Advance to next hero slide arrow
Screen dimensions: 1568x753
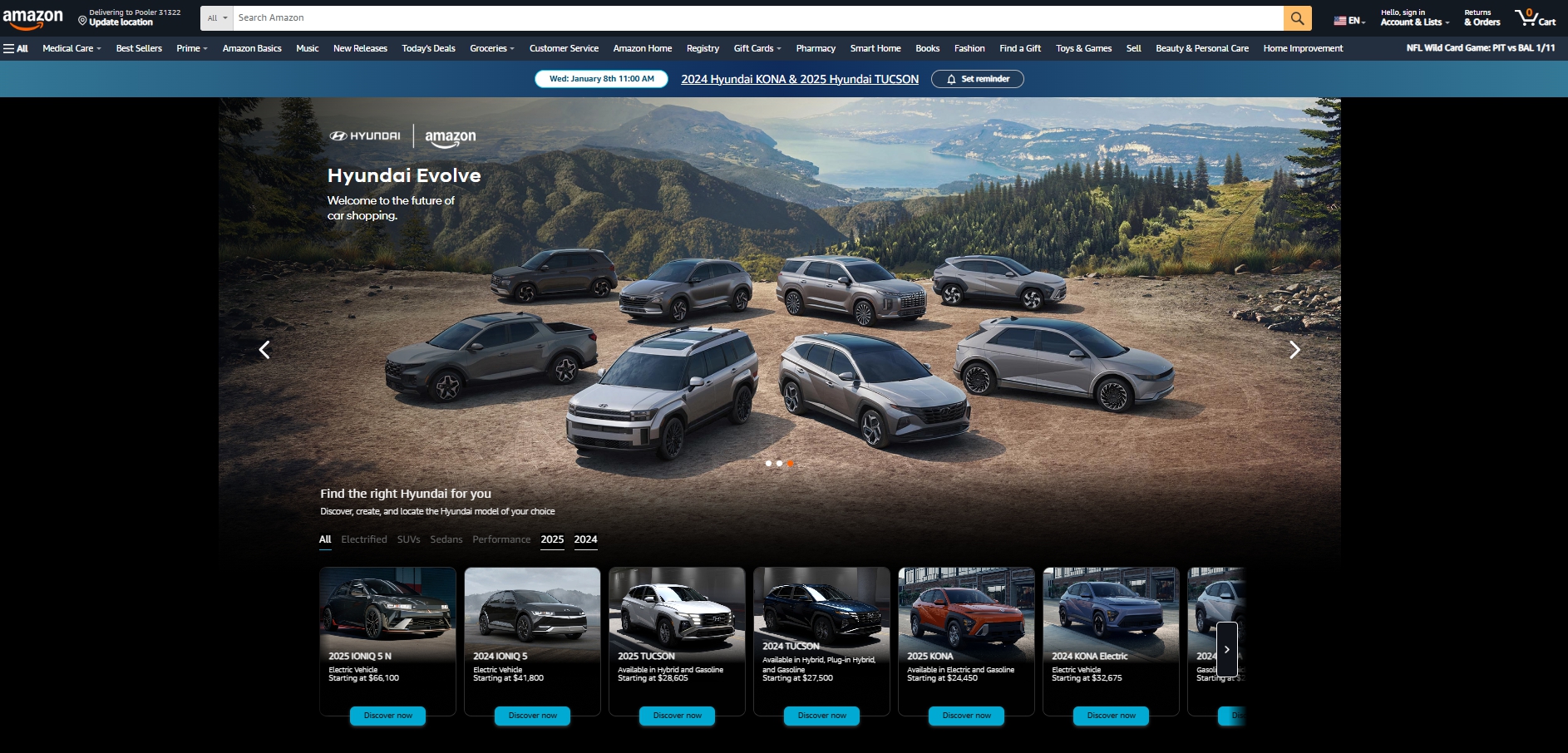pyautogui.click(x=1294, y=350)
